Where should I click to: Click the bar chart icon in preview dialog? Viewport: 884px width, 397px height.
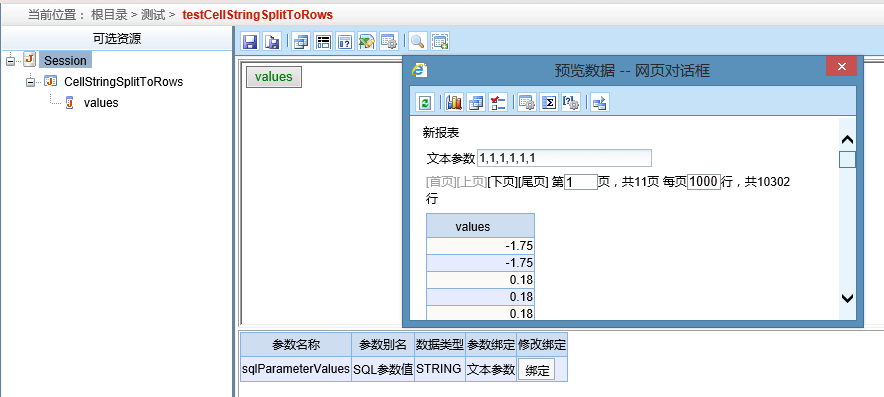(x=454, y=103)
